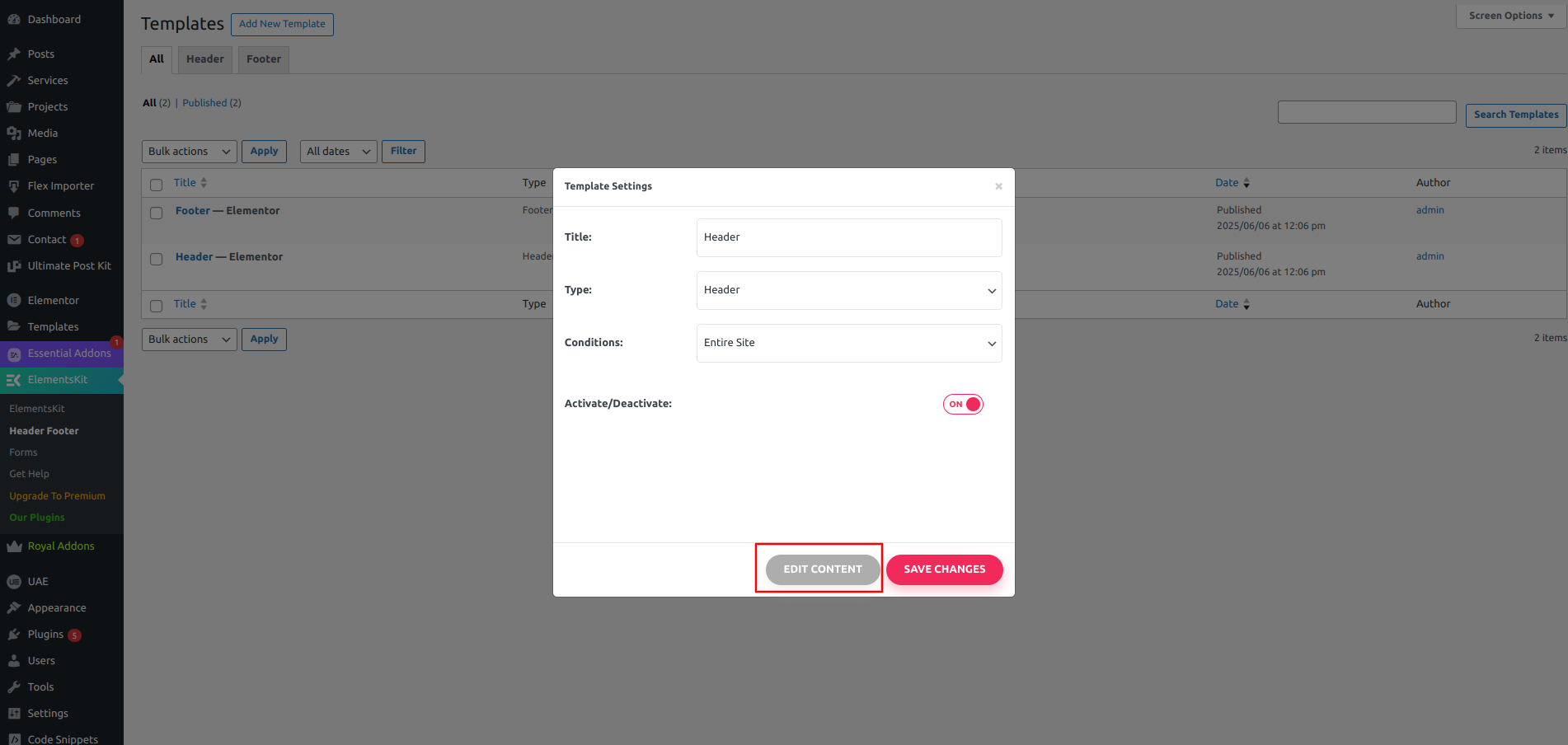Expand the Conditions dropdown
This screenshot has width=1568, height=745.
[x=848, y=343]
